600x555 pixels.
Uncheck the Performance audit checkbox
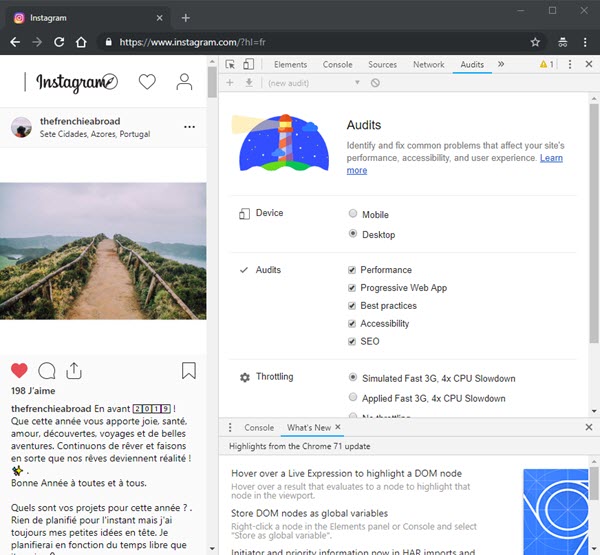(352, 270)
